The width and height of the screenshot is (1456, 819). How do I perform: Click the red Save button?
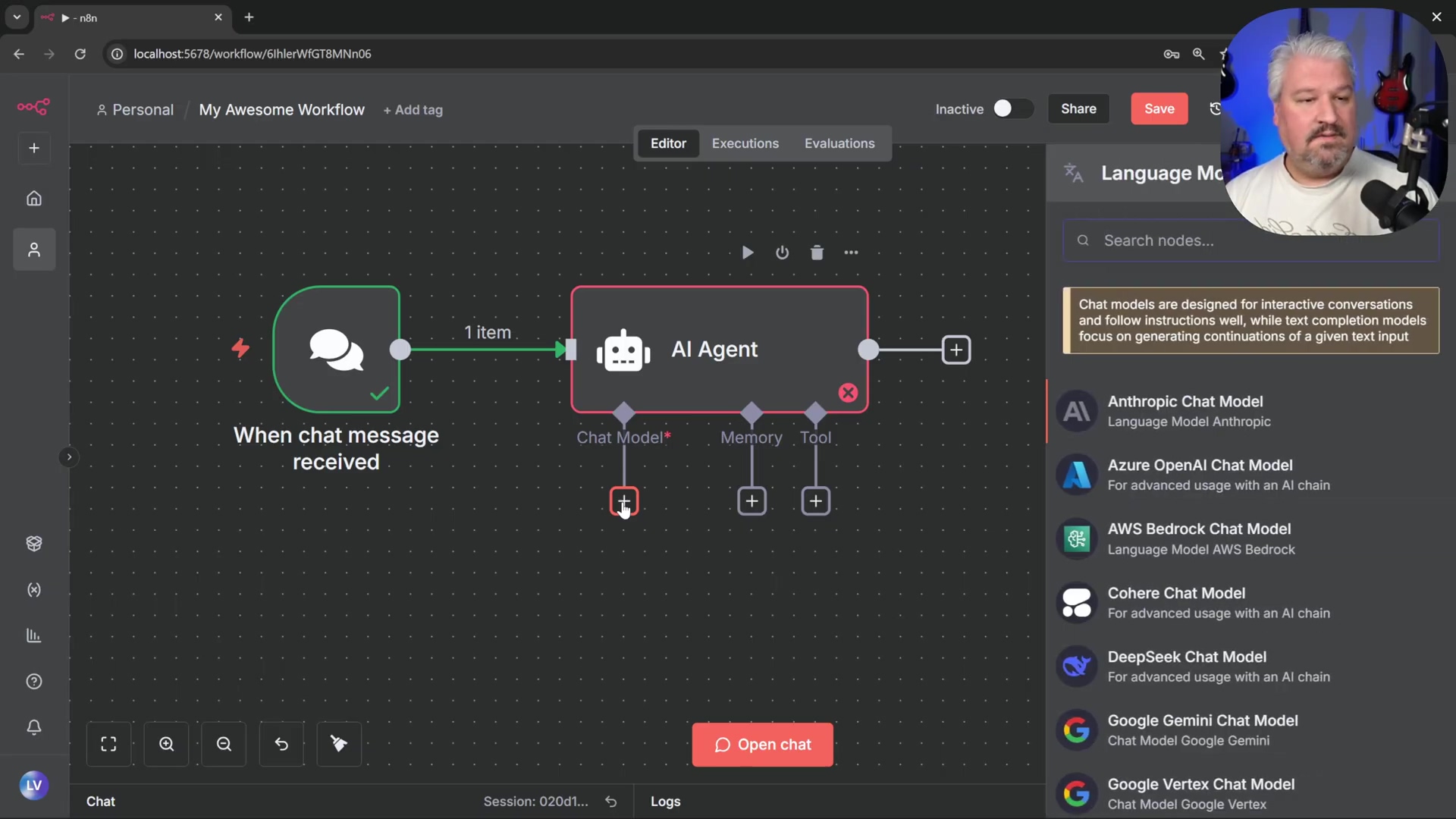1159,108
